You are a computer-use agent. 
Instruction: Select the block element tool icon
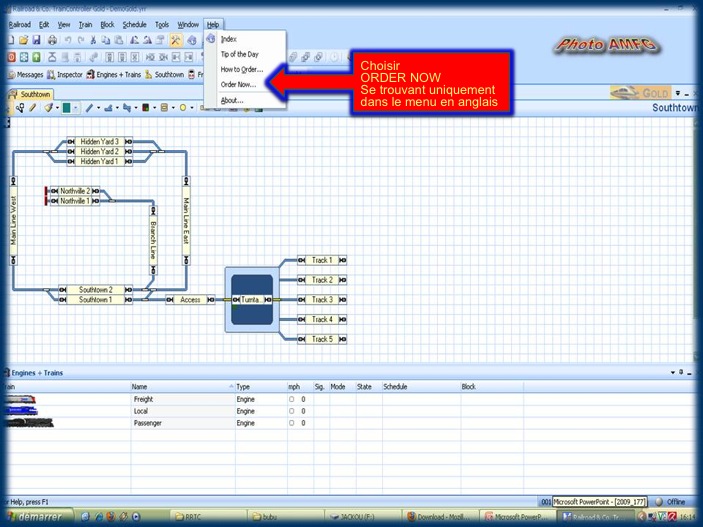(164, 108)
